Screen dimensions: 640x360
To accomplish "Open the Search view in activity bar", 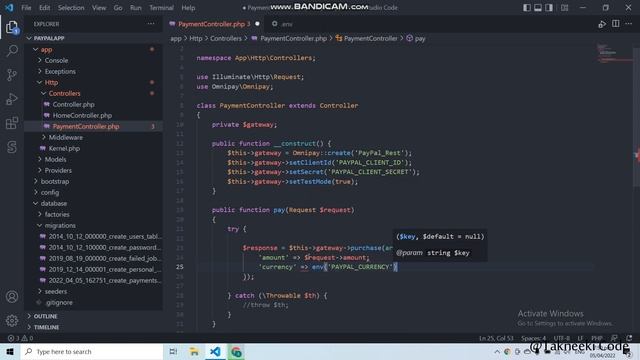I will [12, 51].
